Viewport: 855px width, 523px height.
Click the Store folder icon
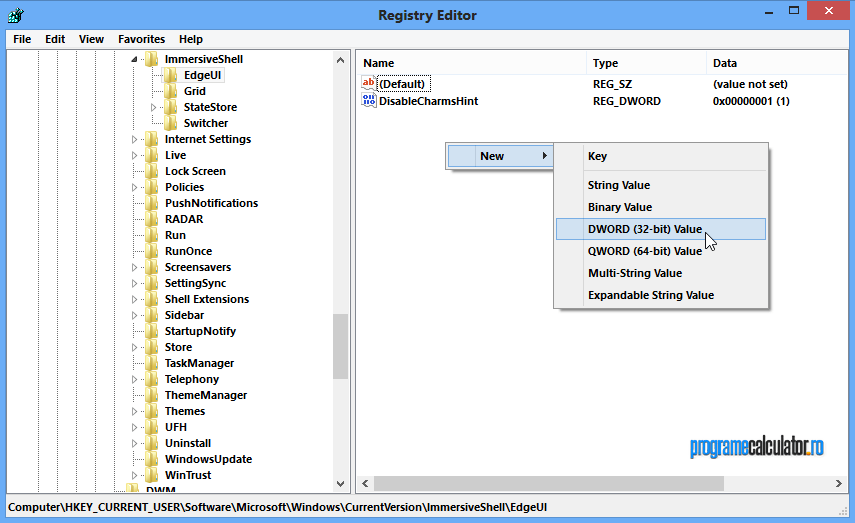[x=152, y=347]
